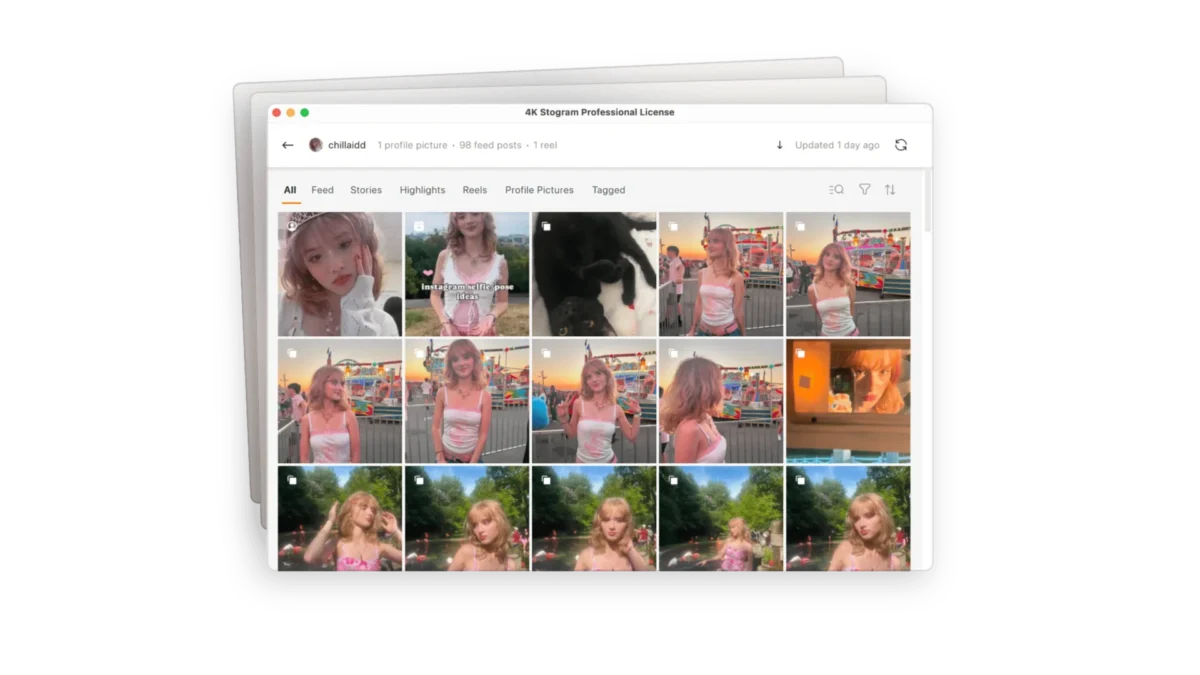
Task: Open the filter funnel icon
Action: point(865,190)
